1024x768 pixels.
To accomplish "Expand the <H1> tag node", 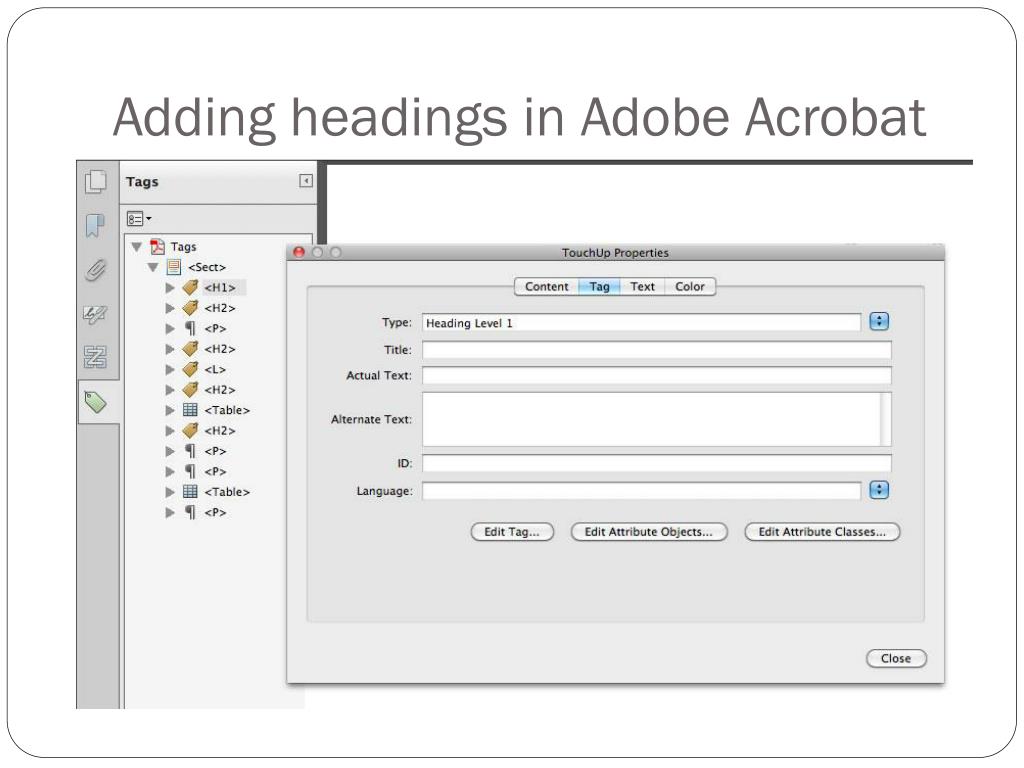I will pyautogui.click(x=170, y=288).
